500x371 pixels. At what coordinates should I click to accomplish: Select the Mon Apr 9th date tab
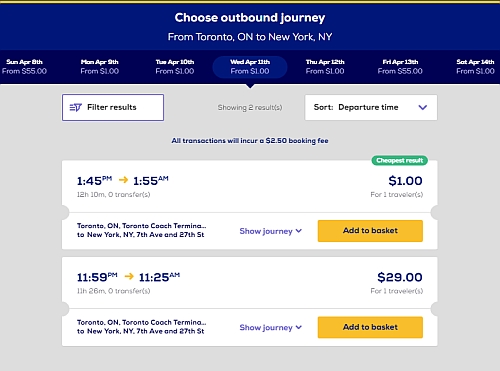click(x=100, y=66)
